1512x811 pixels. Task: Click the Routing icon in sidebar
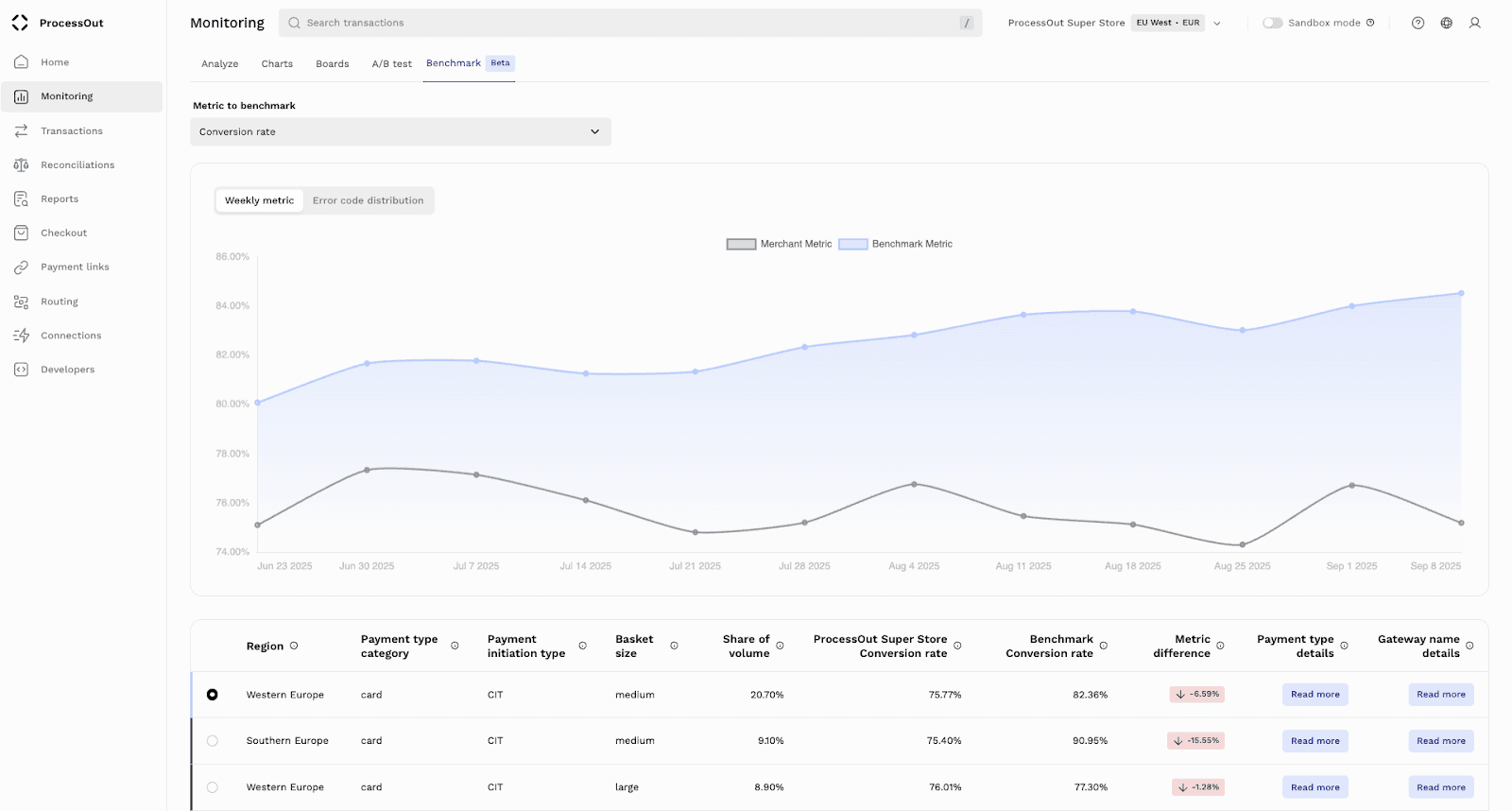coord(21,302)
